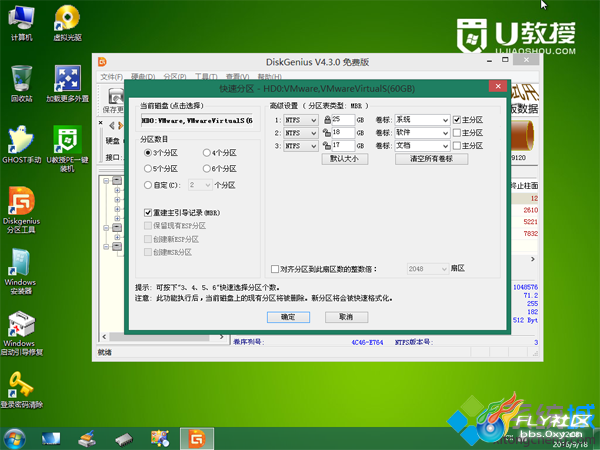
Task: Toggle lock icon for partition 3 size
Action: pos(327,146)
